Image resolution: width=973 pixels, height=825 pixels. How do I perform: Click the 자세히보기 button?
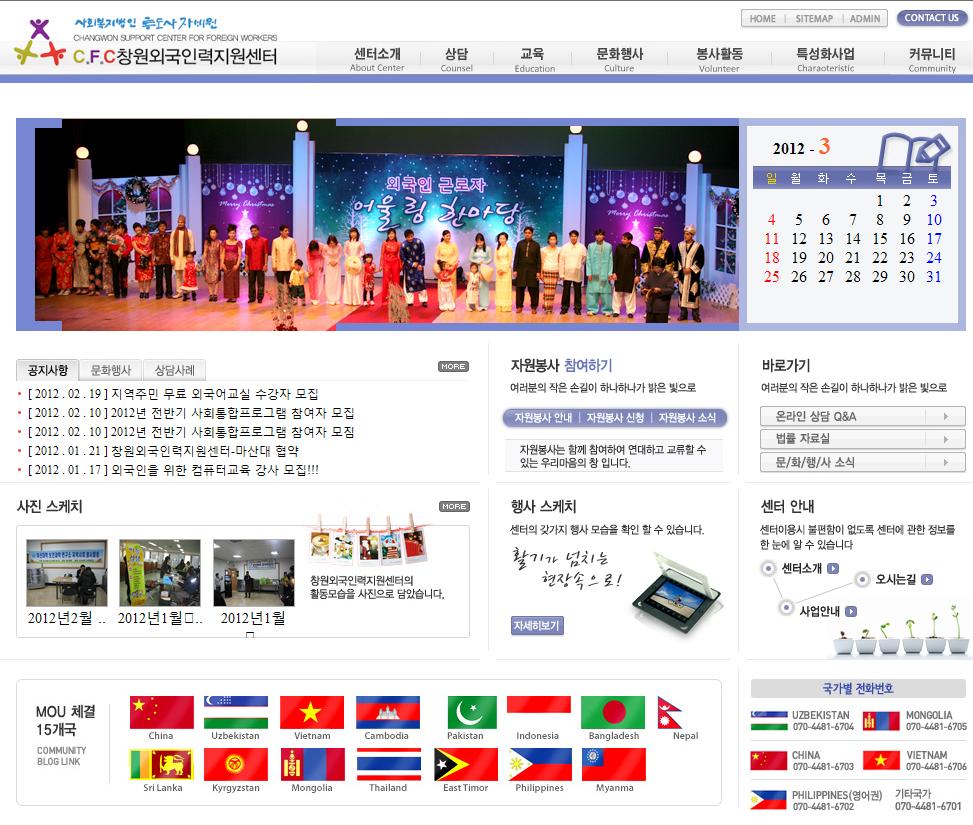point(537,626)
